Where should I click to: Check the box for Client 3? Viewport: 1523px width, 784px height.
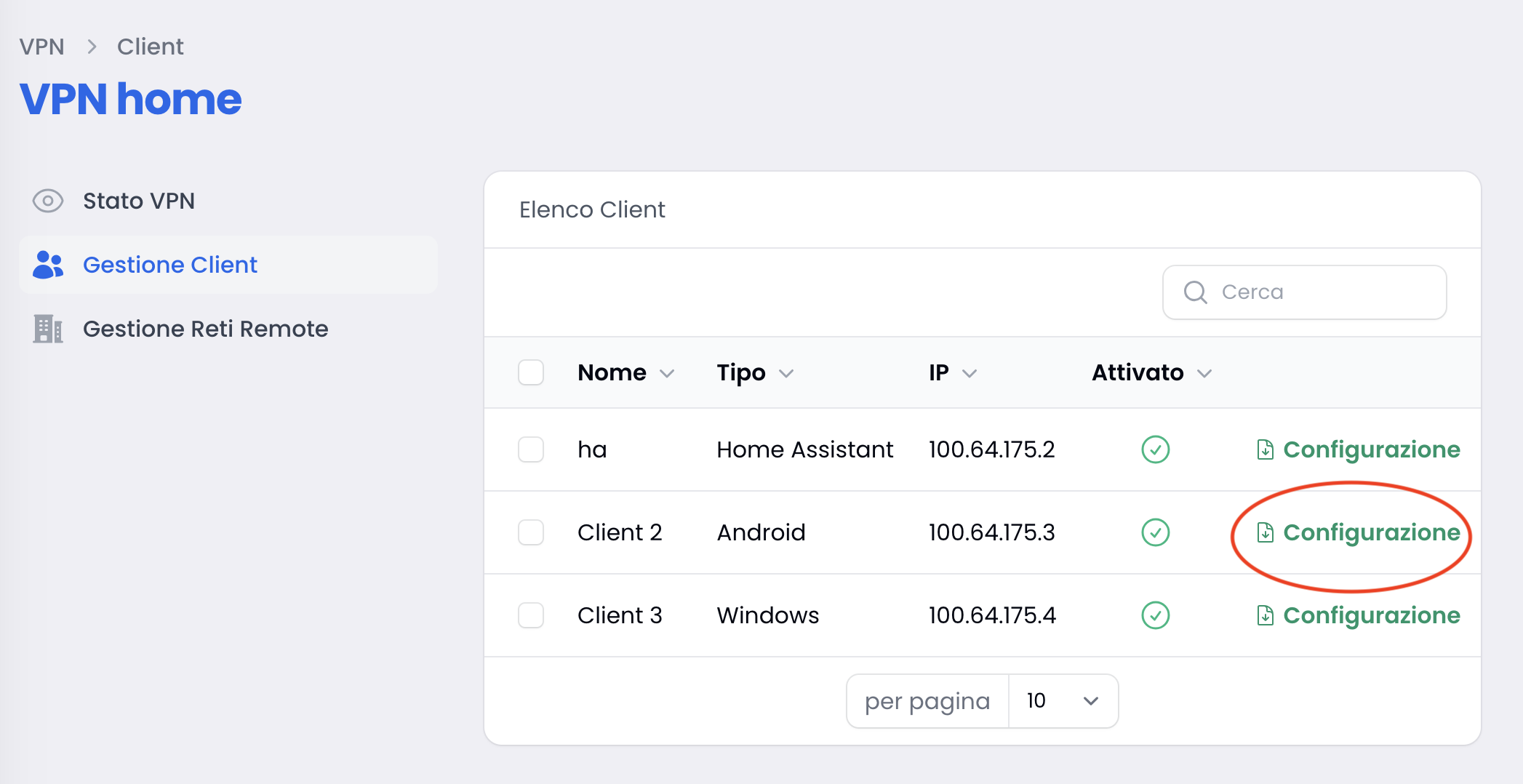click(x=531, y=615)
